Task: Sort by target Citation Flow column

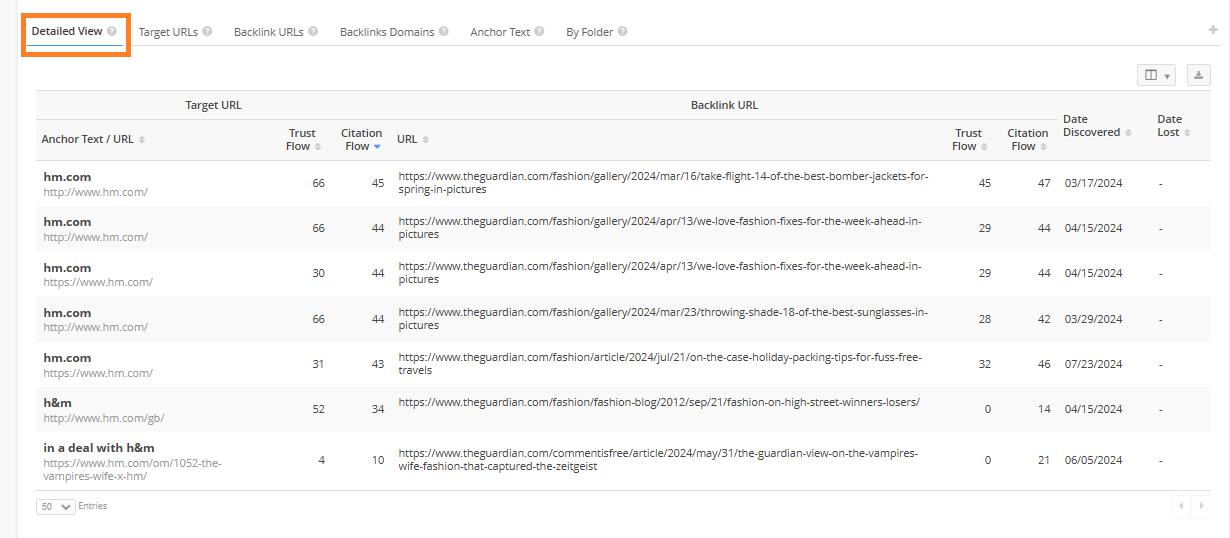Action: [x=361, y=139]
